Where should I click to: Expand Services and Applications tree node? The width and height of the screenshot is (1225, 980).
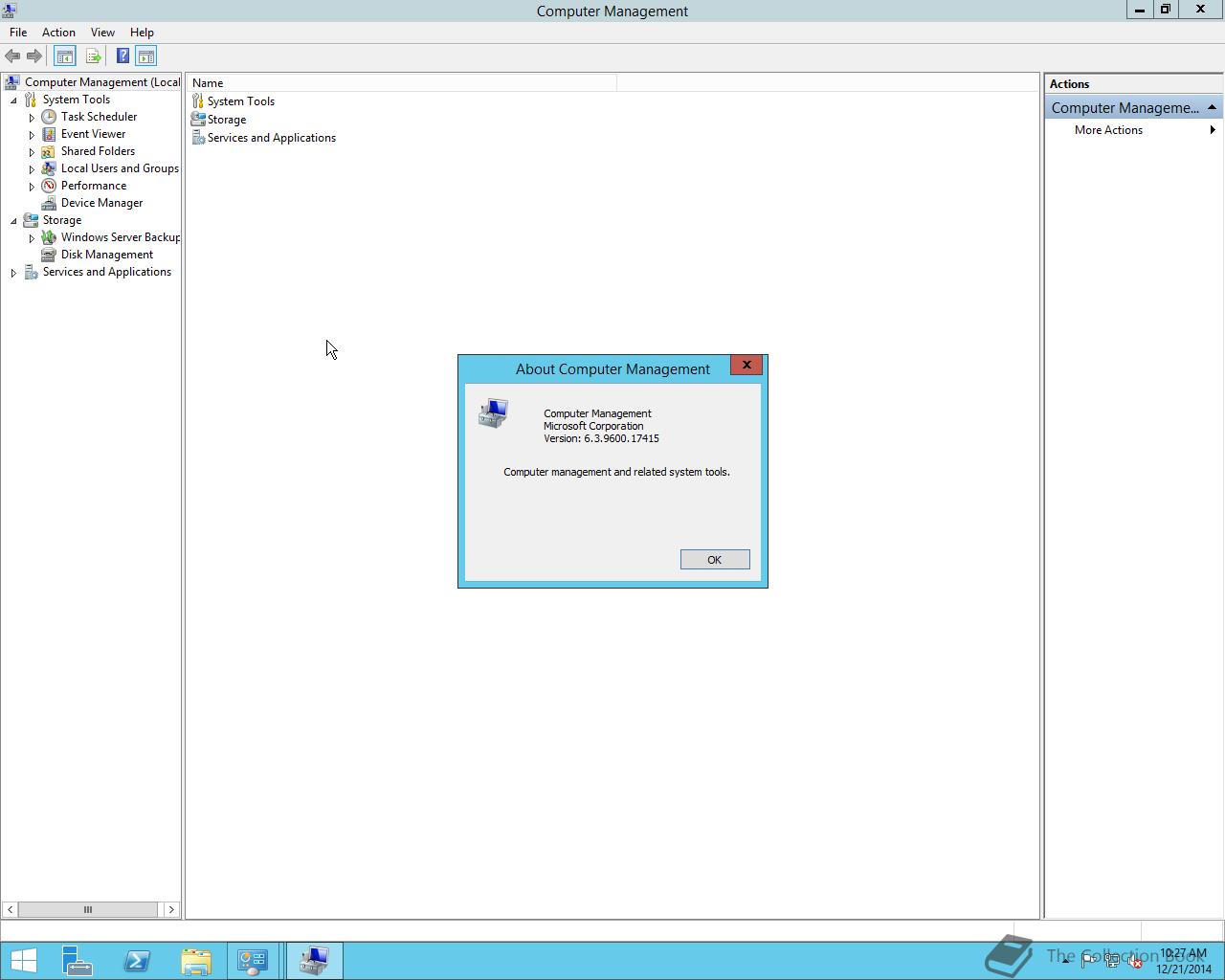13,273
